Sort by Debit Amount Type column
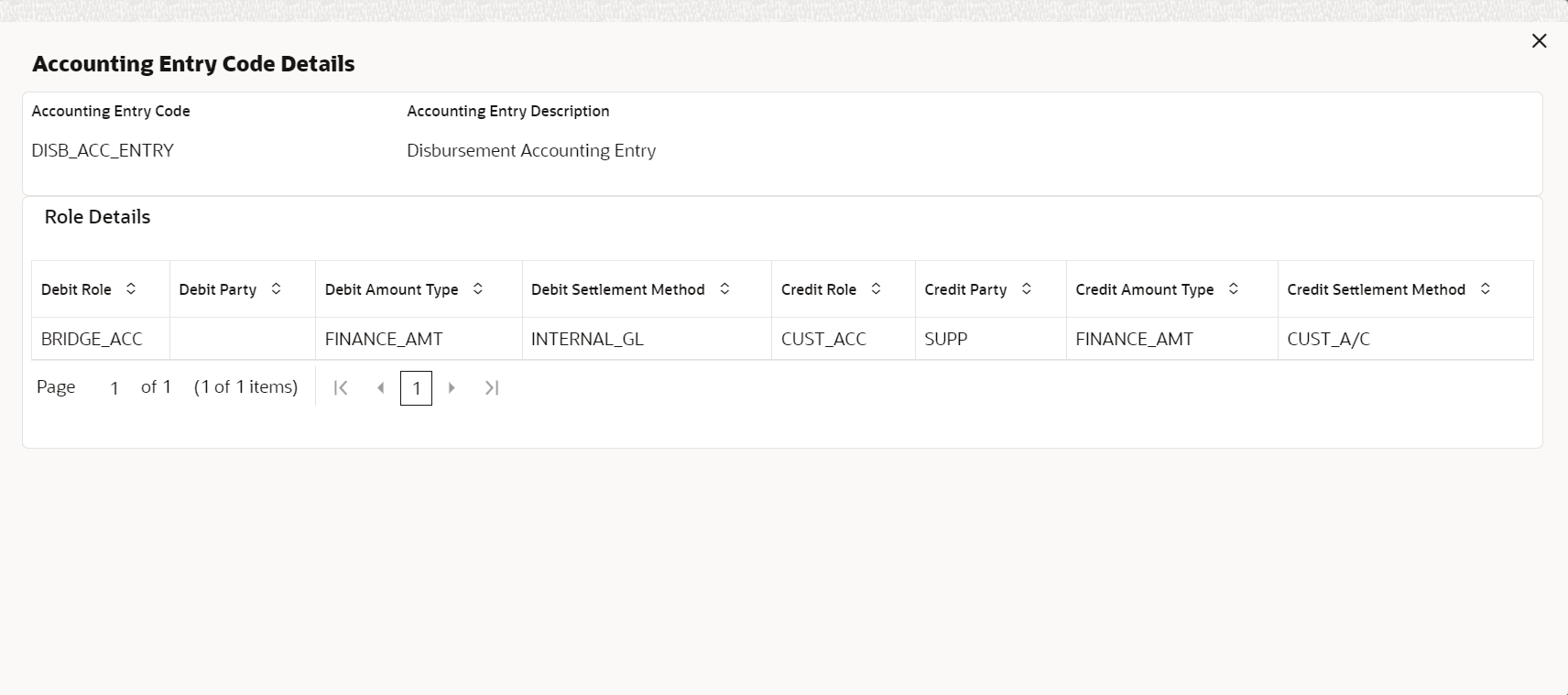This screenshot has height=695, width=1568. (478, 289)
